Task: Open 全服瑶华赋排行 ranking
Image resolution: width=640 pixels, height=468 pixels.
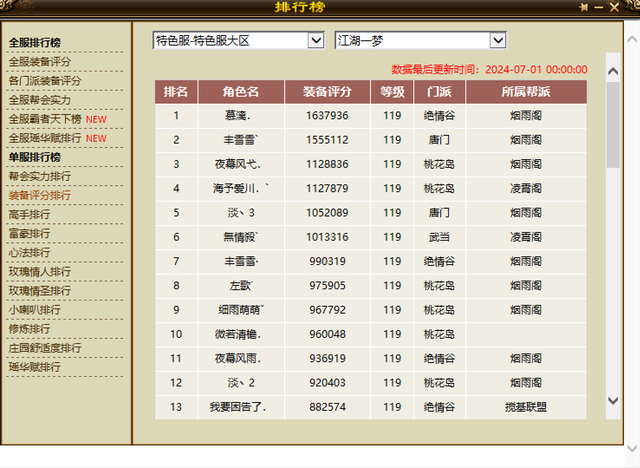Action: pos(45,138)
